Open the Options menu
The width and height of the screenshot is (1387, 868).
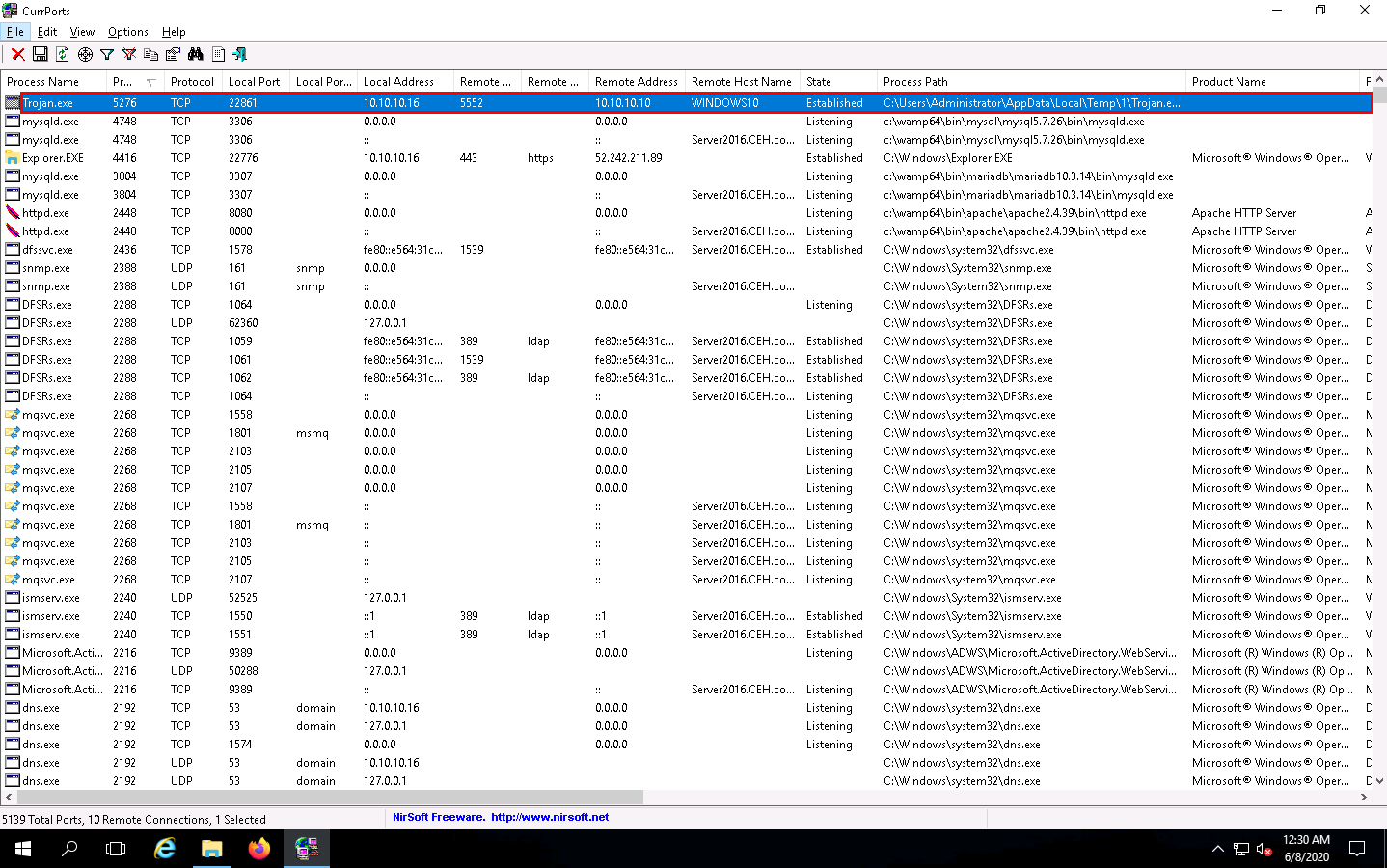[128, 32]
